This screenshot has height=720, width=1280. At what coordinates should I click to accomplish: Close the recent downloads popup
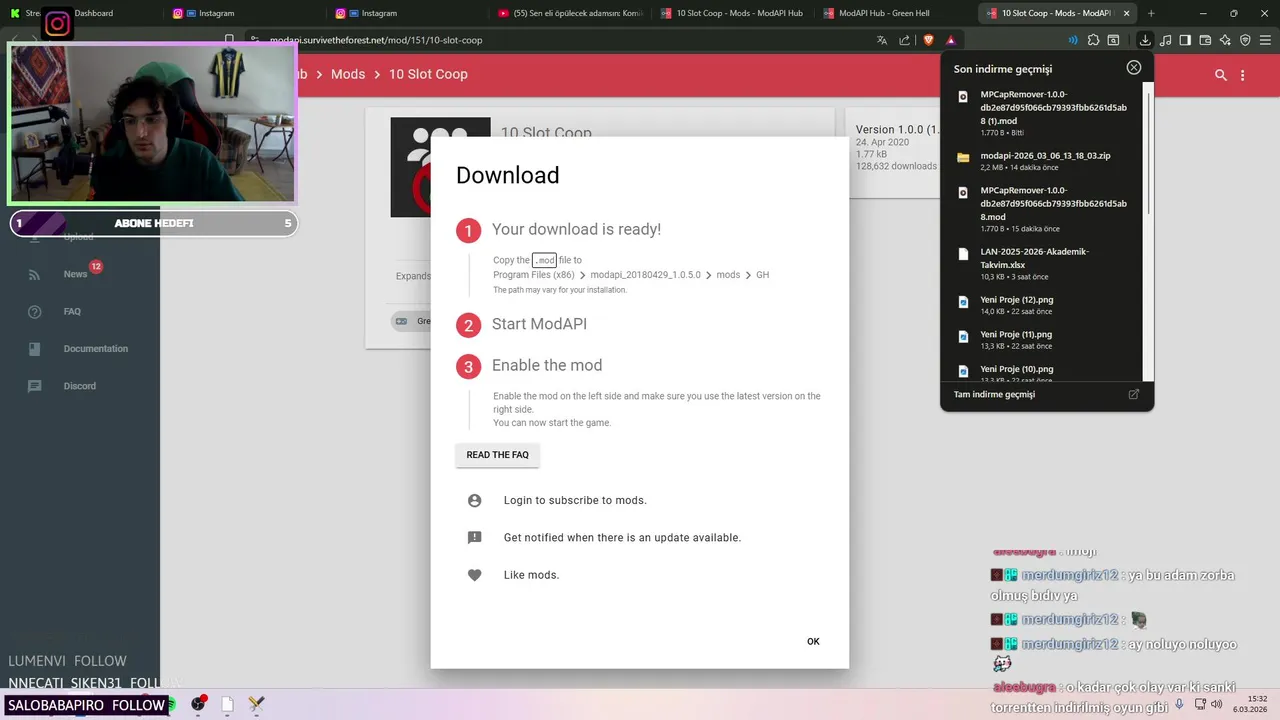coord(1133,67)
